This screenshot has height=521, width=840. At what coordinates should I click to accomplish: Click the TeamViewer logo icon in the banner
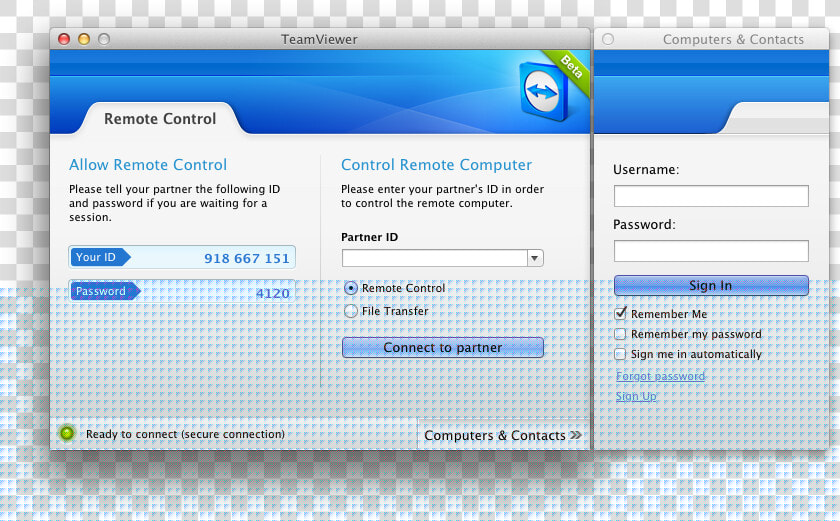(544, 92)
